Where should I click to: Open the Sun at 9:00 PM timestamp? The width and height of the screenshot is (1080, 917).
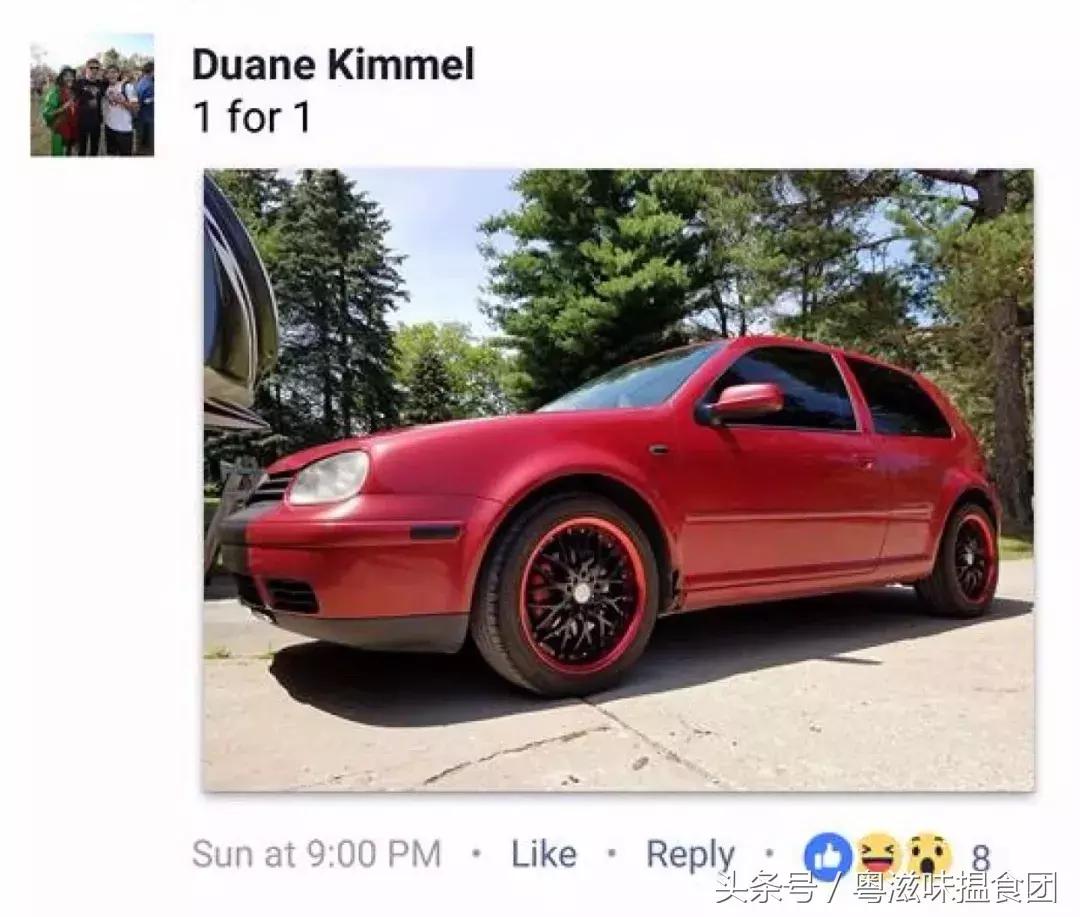coord(316,854)
